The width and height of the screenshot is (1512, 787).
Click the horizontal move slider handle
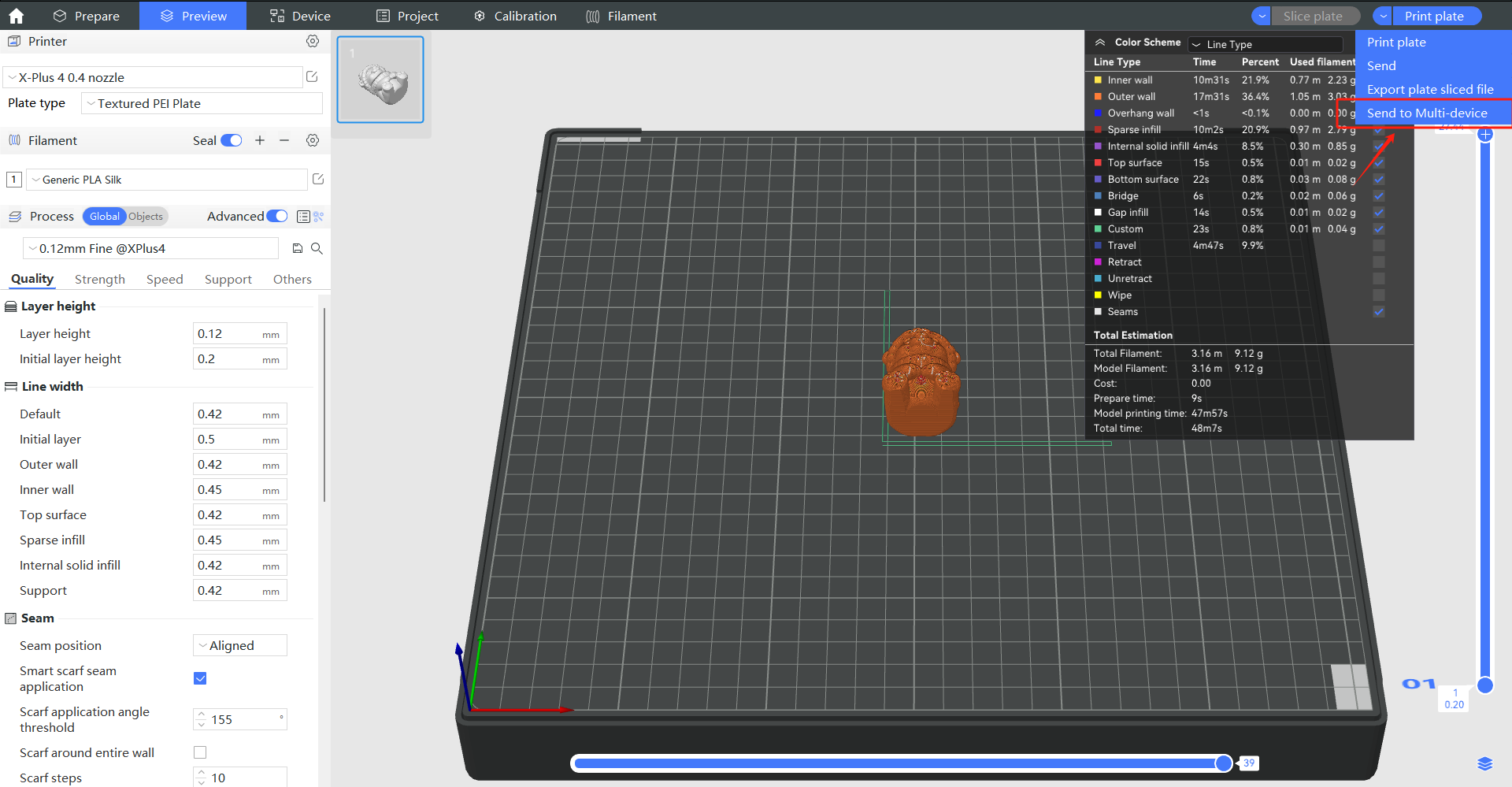point(1224,763)
